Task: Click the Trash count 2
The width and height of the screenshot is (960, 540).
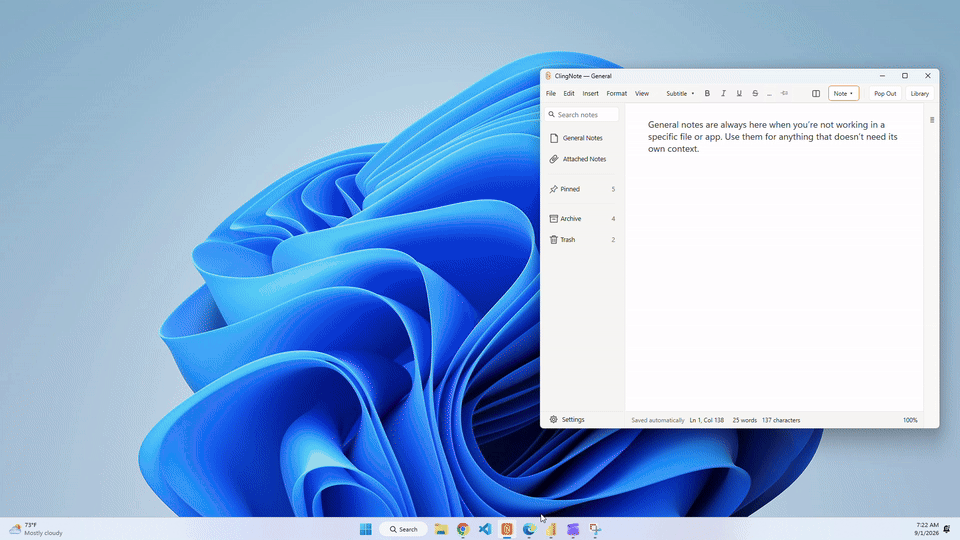Action: [613, 239]
